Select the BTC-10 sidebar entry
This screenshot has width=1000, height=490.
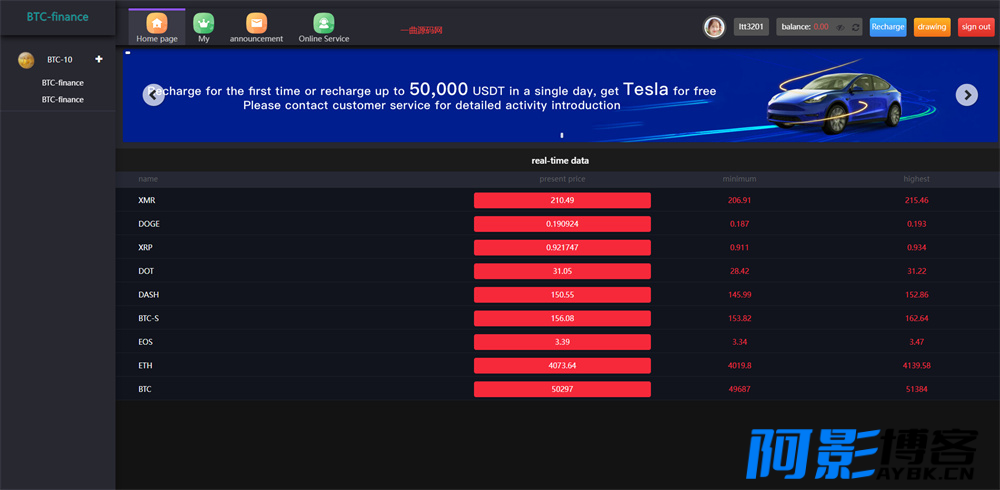(59, 60)
